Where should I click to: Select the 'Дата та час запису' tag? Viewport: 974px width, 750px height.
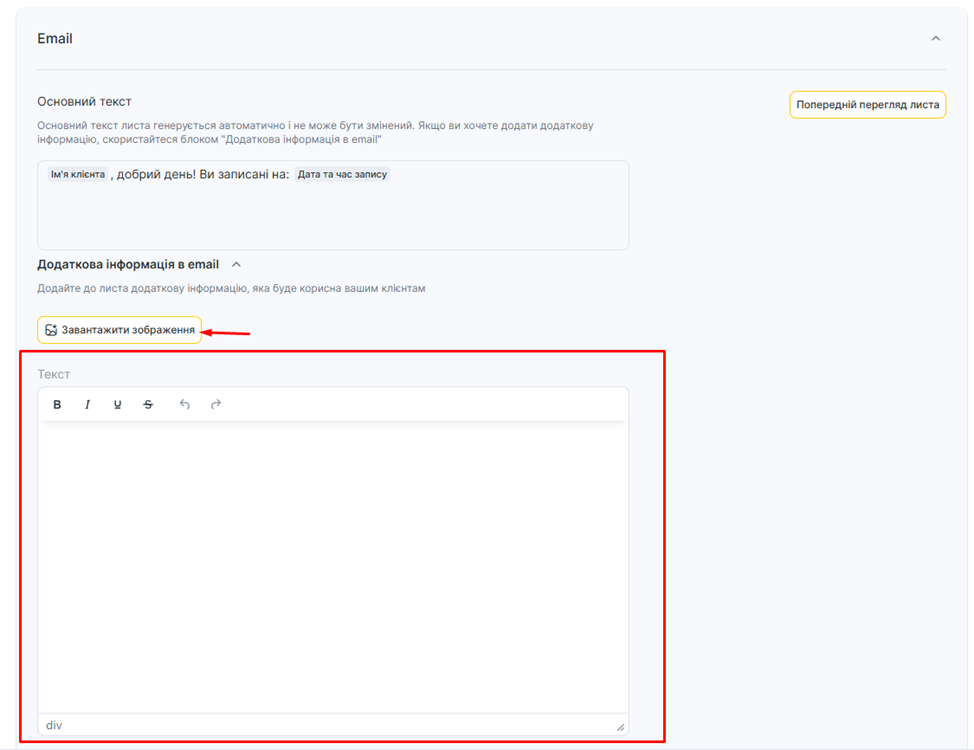(x=342, y=174)
